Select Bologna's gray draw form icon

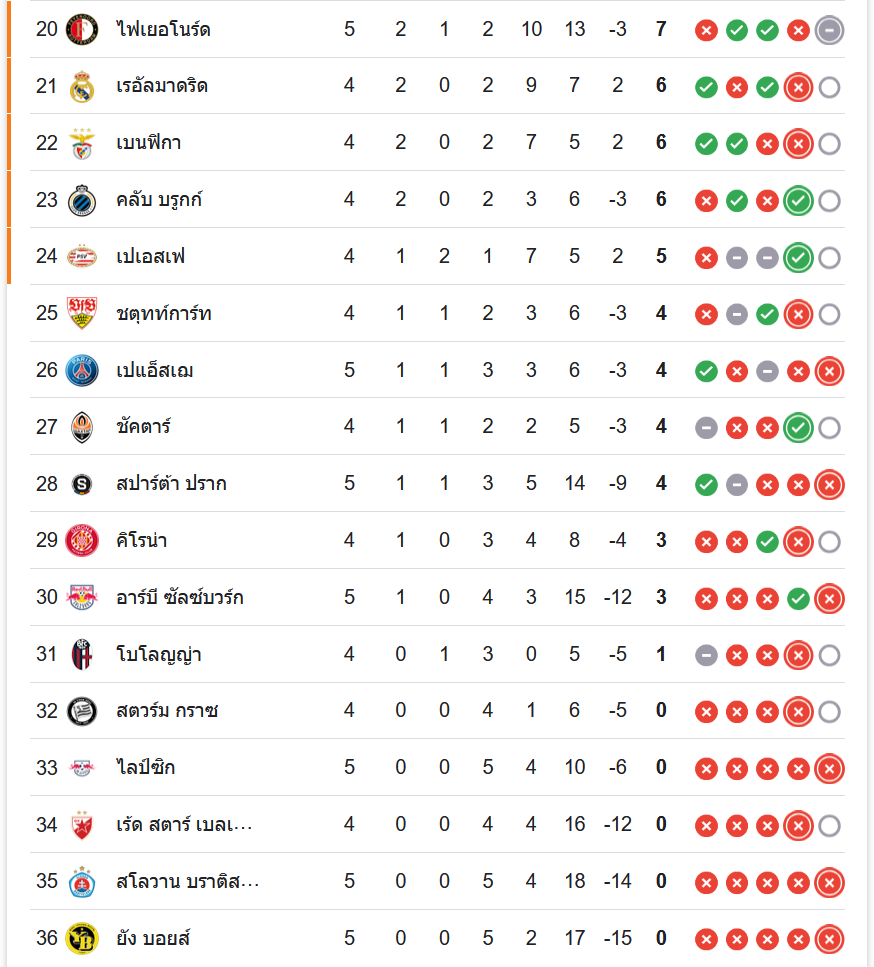(706, 656)
